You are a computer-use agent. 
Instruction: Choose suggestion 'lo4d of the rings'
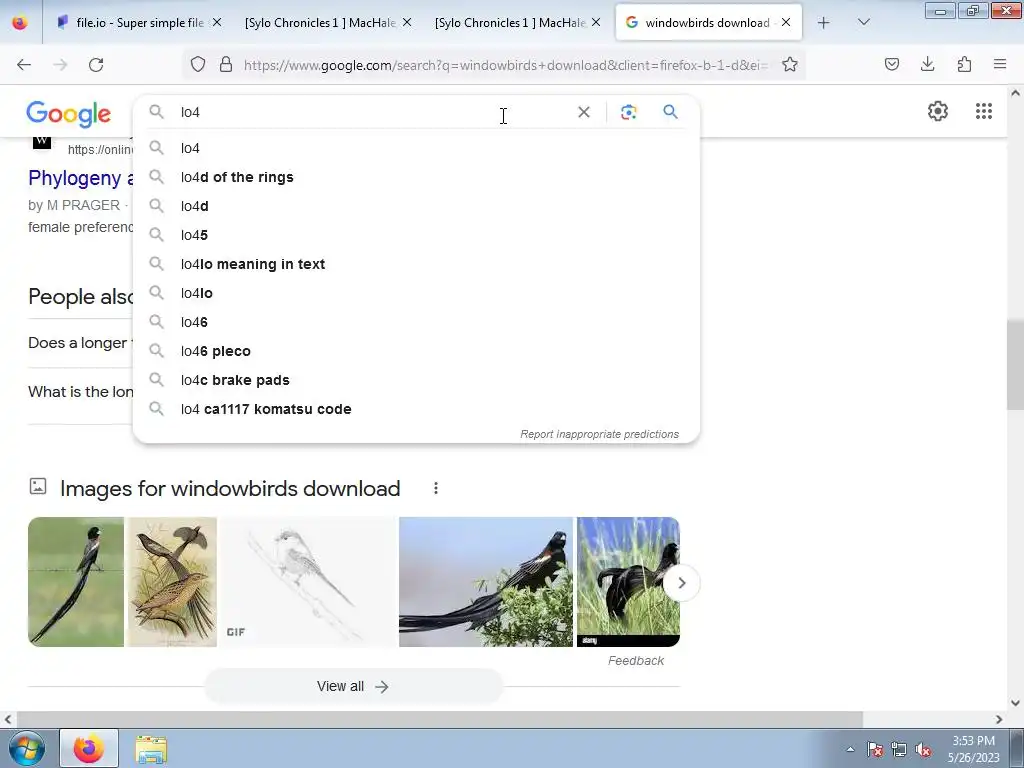416,177
